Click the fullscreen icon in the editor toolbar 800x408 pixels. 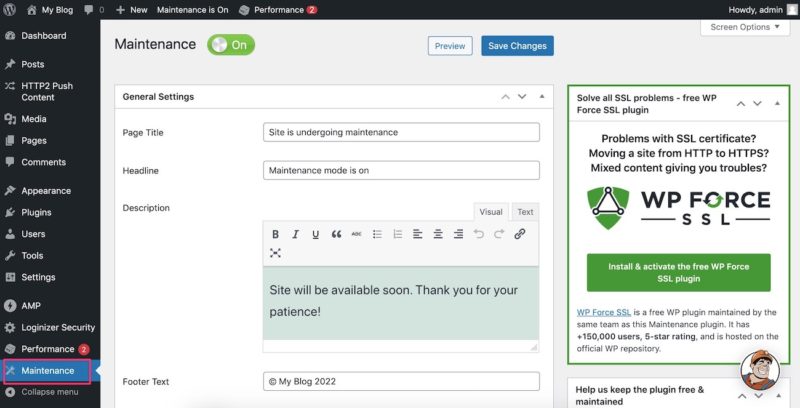(x=275, y=253)
